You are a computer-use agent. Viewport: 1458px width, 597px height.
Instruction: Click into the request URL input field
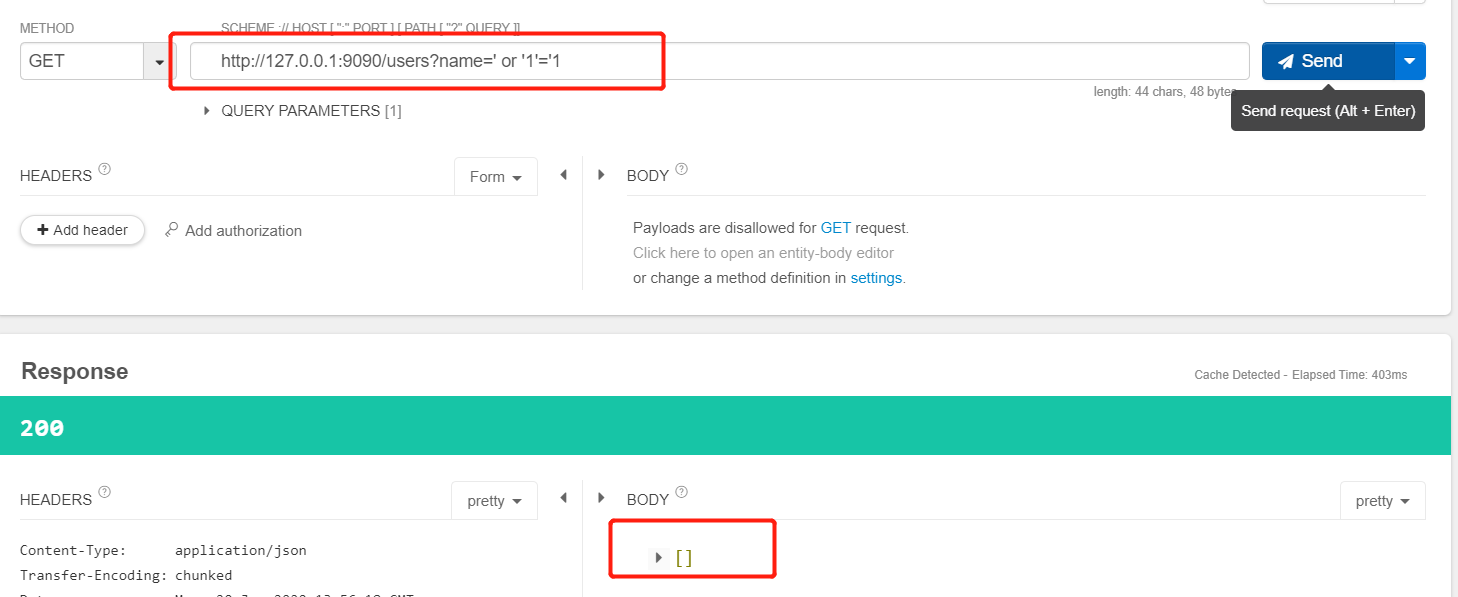(x=720, y=61)
